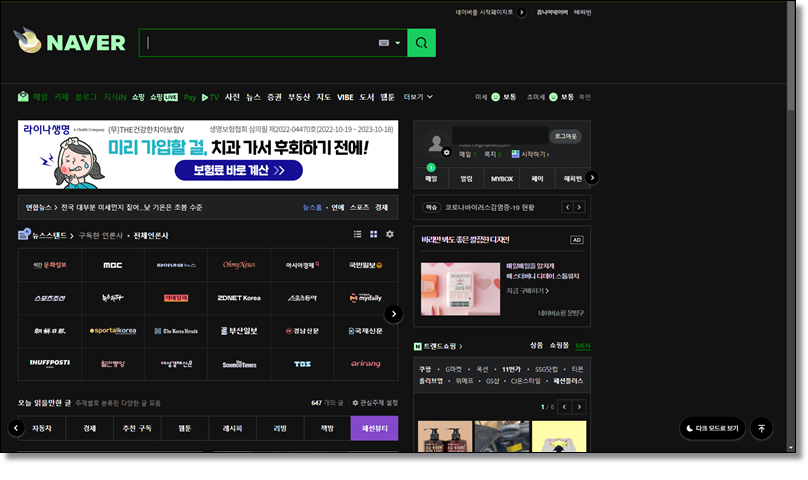Open VIBE music service

pyautogui.click(x=345, y=97)
